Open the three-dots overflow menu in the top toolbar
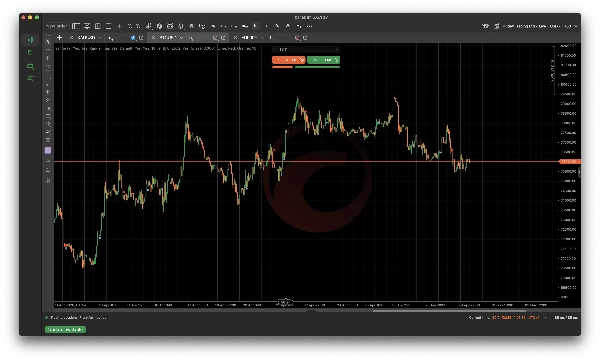The width and height of the screenshot is (600, 361). [309, 26]
